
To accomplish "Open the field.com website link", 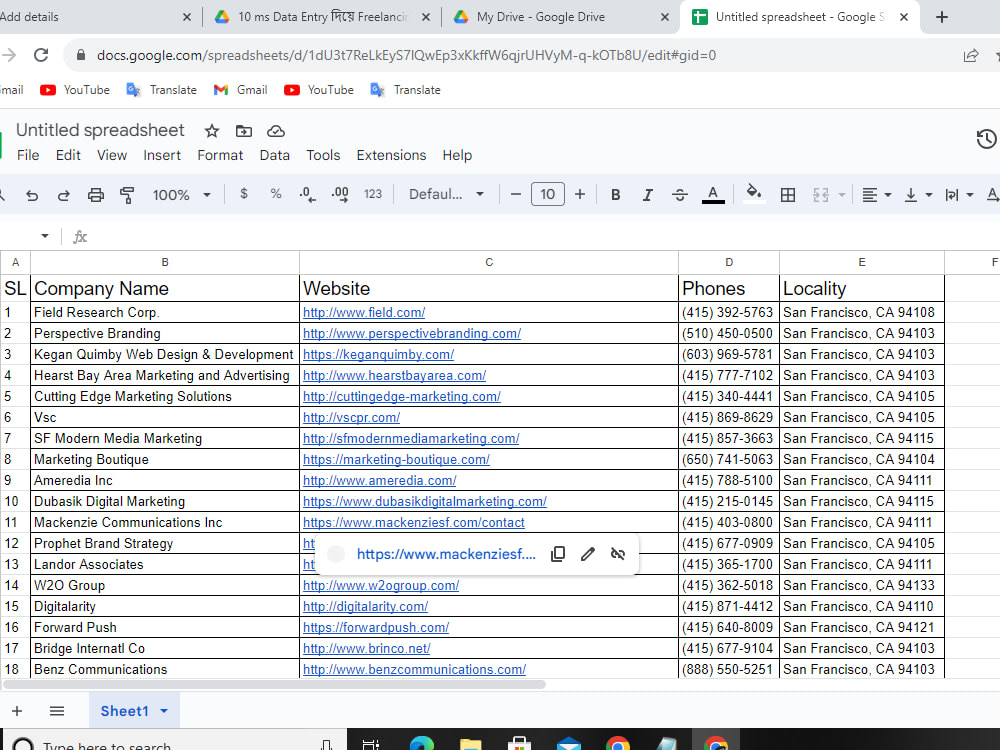I will pyautogui.click(x=364, y=312).
